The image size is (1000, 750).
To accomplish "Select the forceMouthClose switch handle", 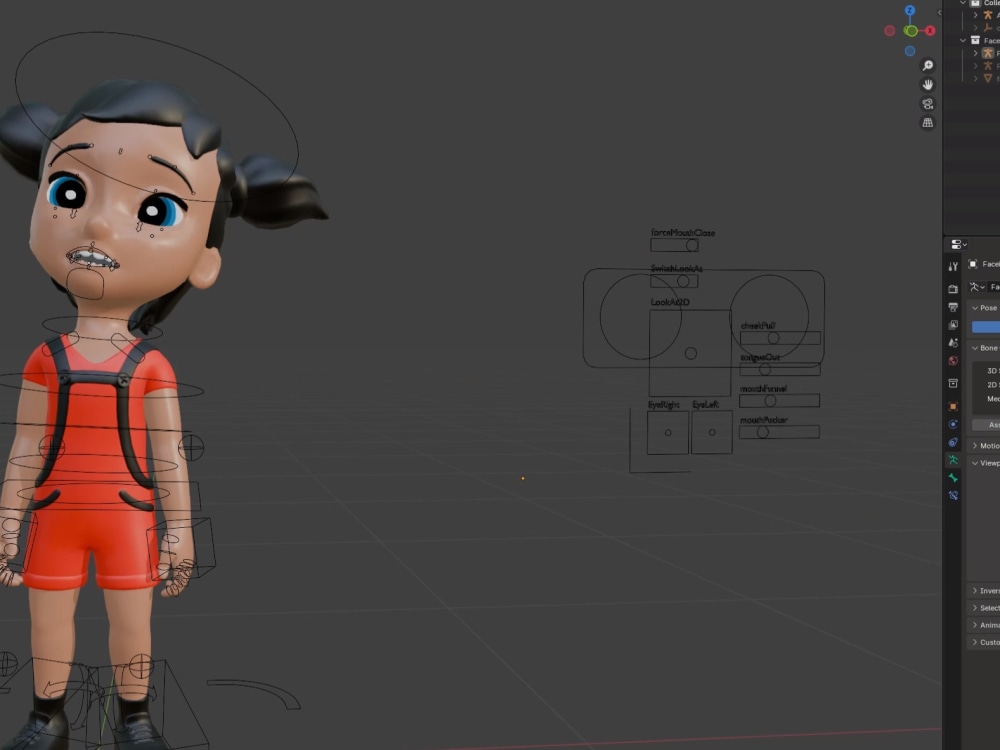I will pos(692,245).
